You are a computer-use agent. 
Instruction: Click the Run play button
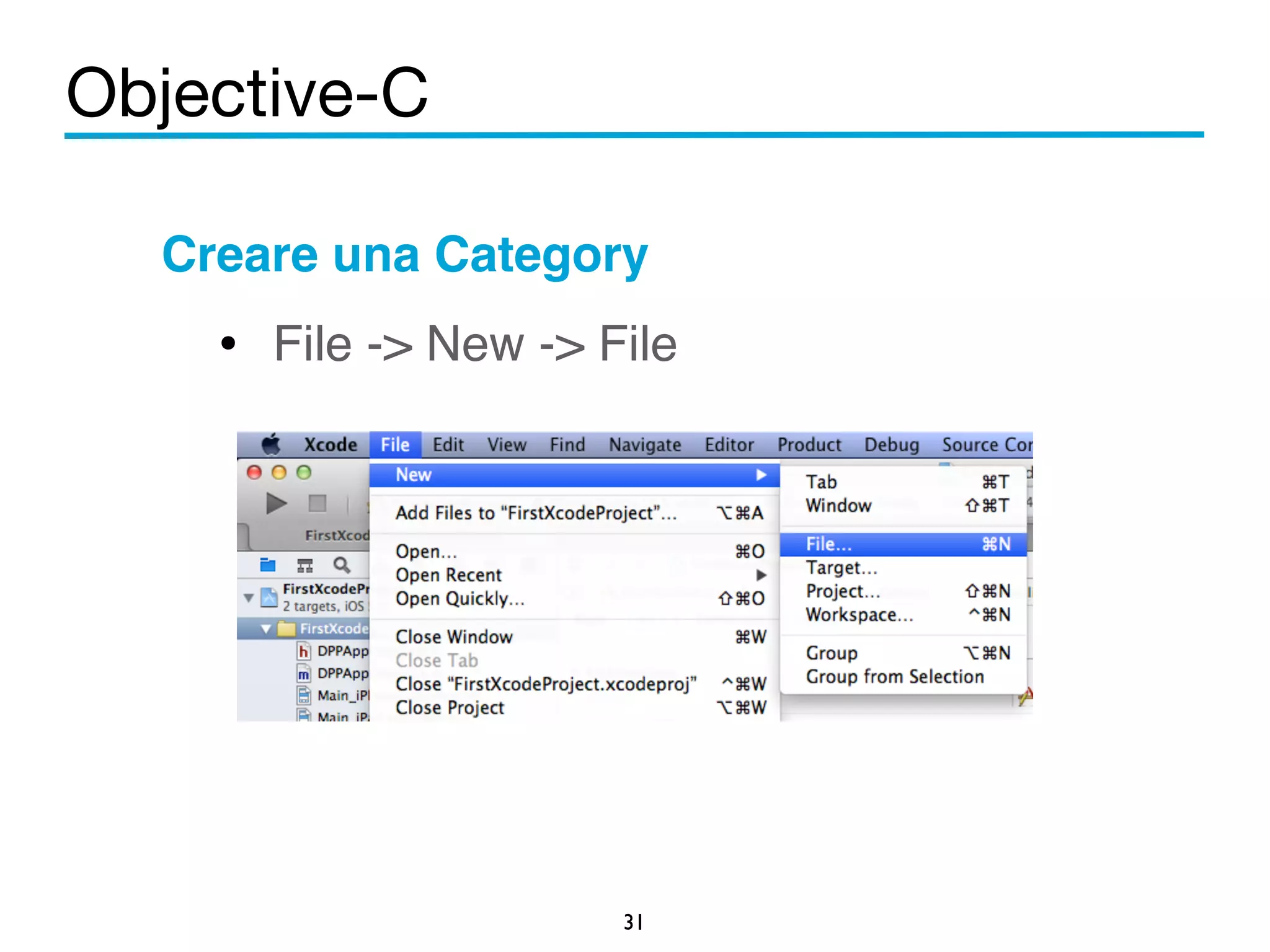tap(276, 503)
